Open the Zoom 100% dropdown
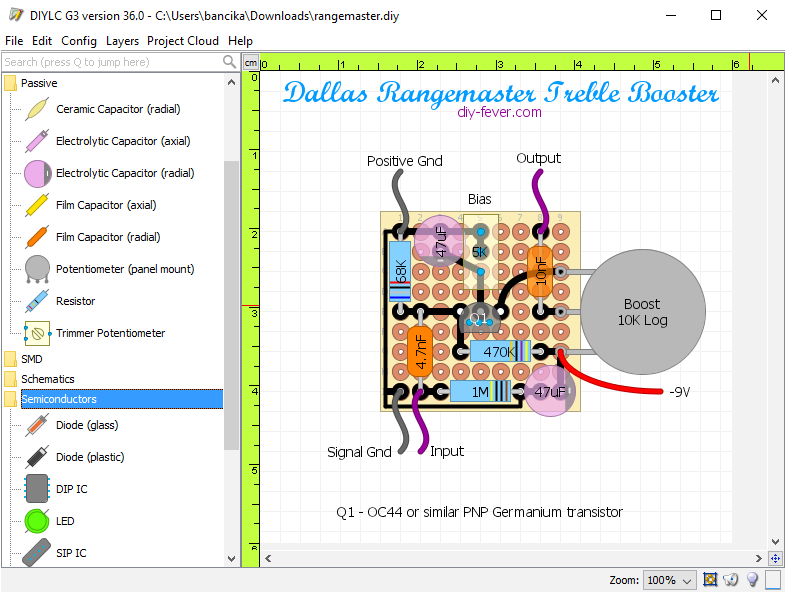The image size is (786, 593). click(x=669, y=580)
